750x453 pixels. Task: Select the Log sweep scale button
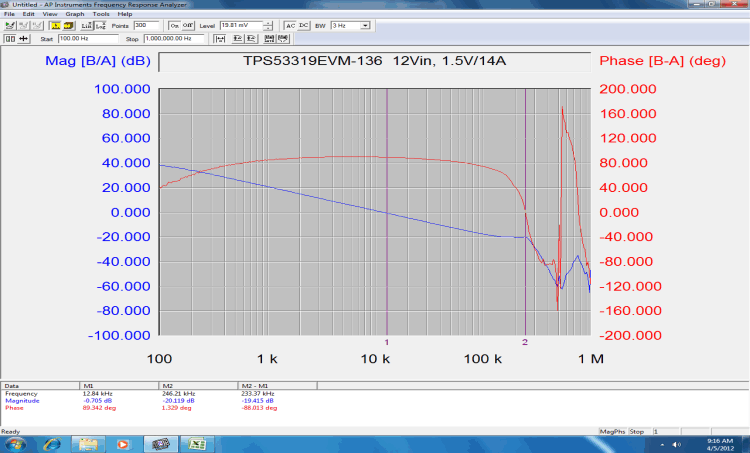(98, 24)
